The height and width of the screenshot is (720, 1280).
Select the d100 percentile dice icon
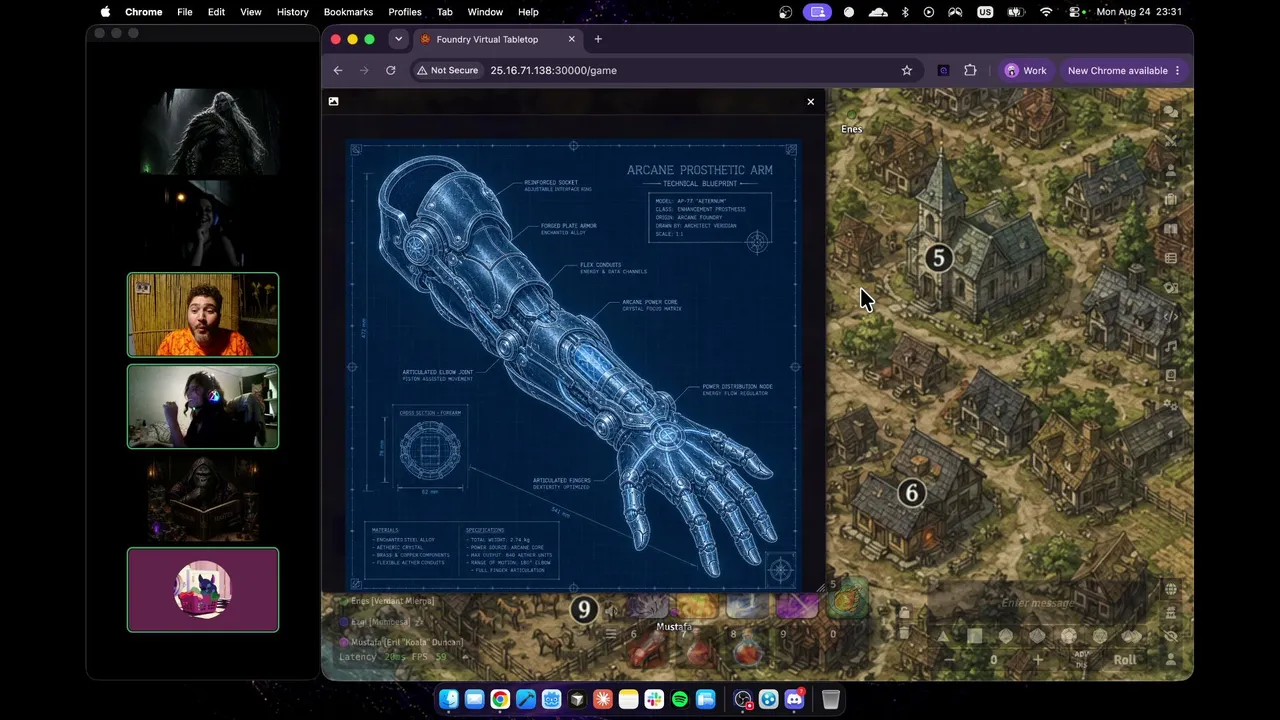point(1132,636)
